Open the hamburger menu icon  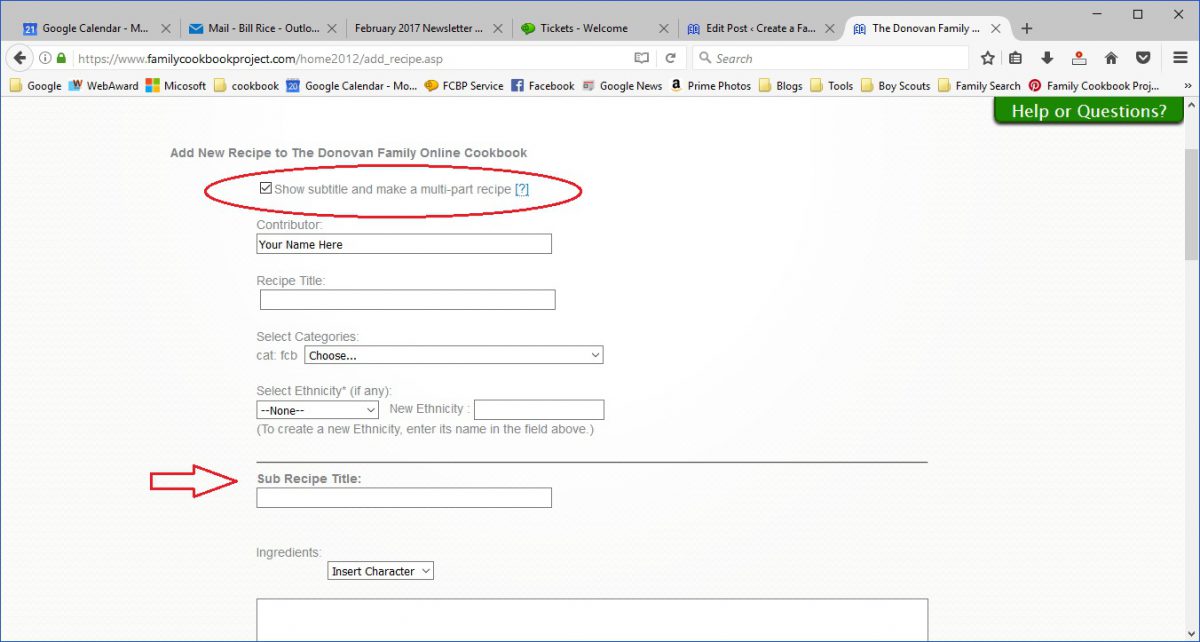tap(1180, 58)
